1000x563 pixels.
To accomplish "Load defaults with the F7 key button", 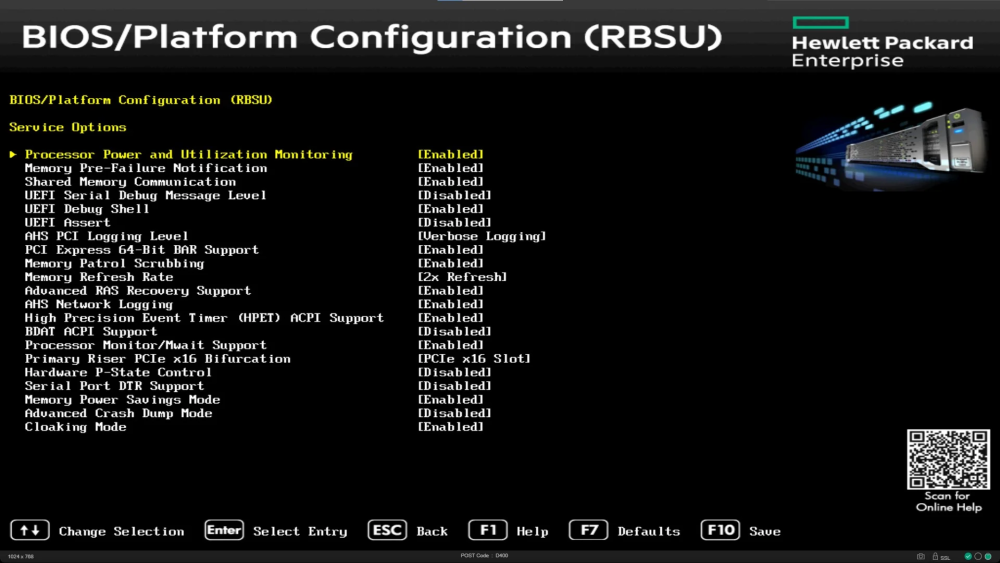I will coord(589,530).
